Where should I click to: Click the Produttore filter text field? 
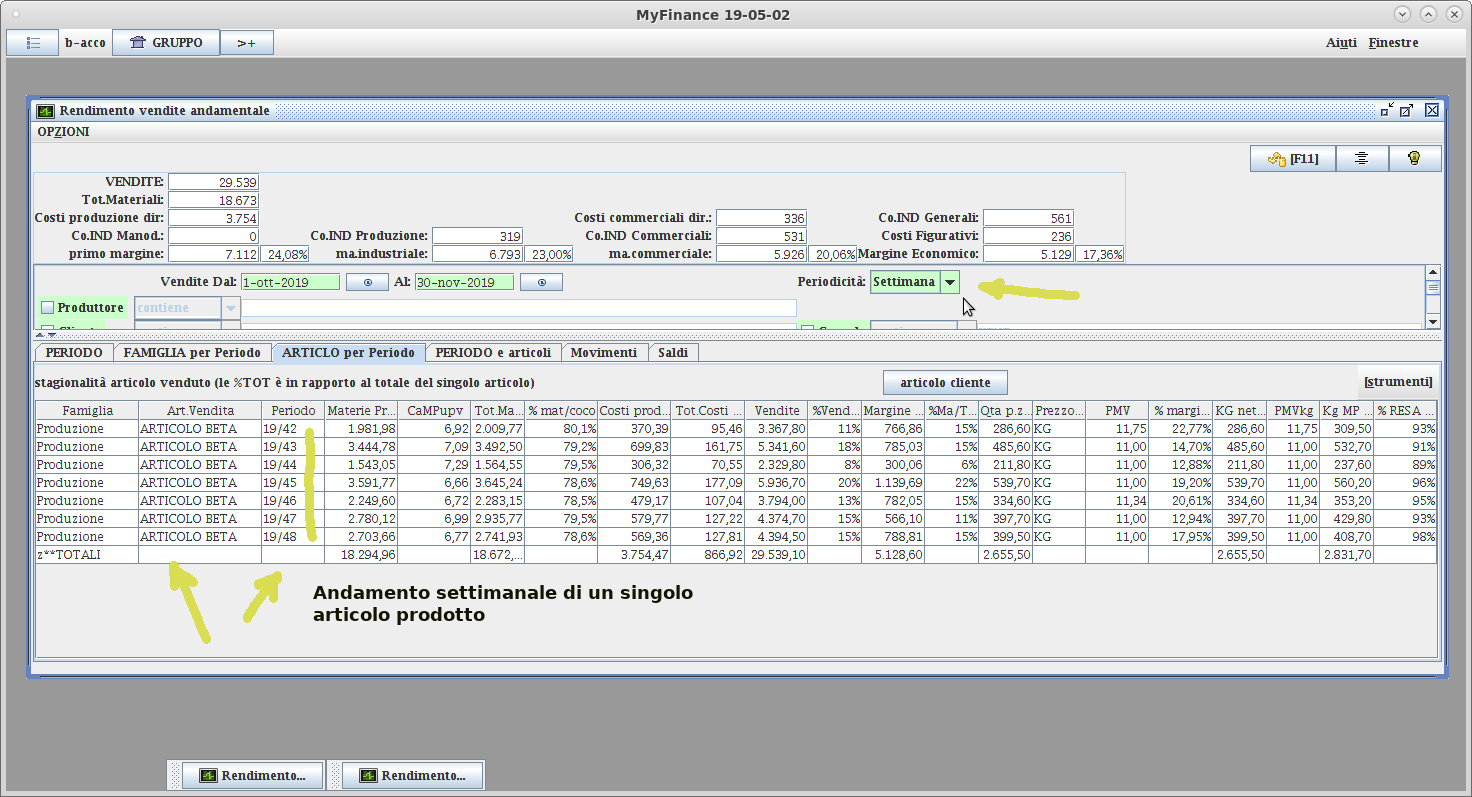point(519,308)
